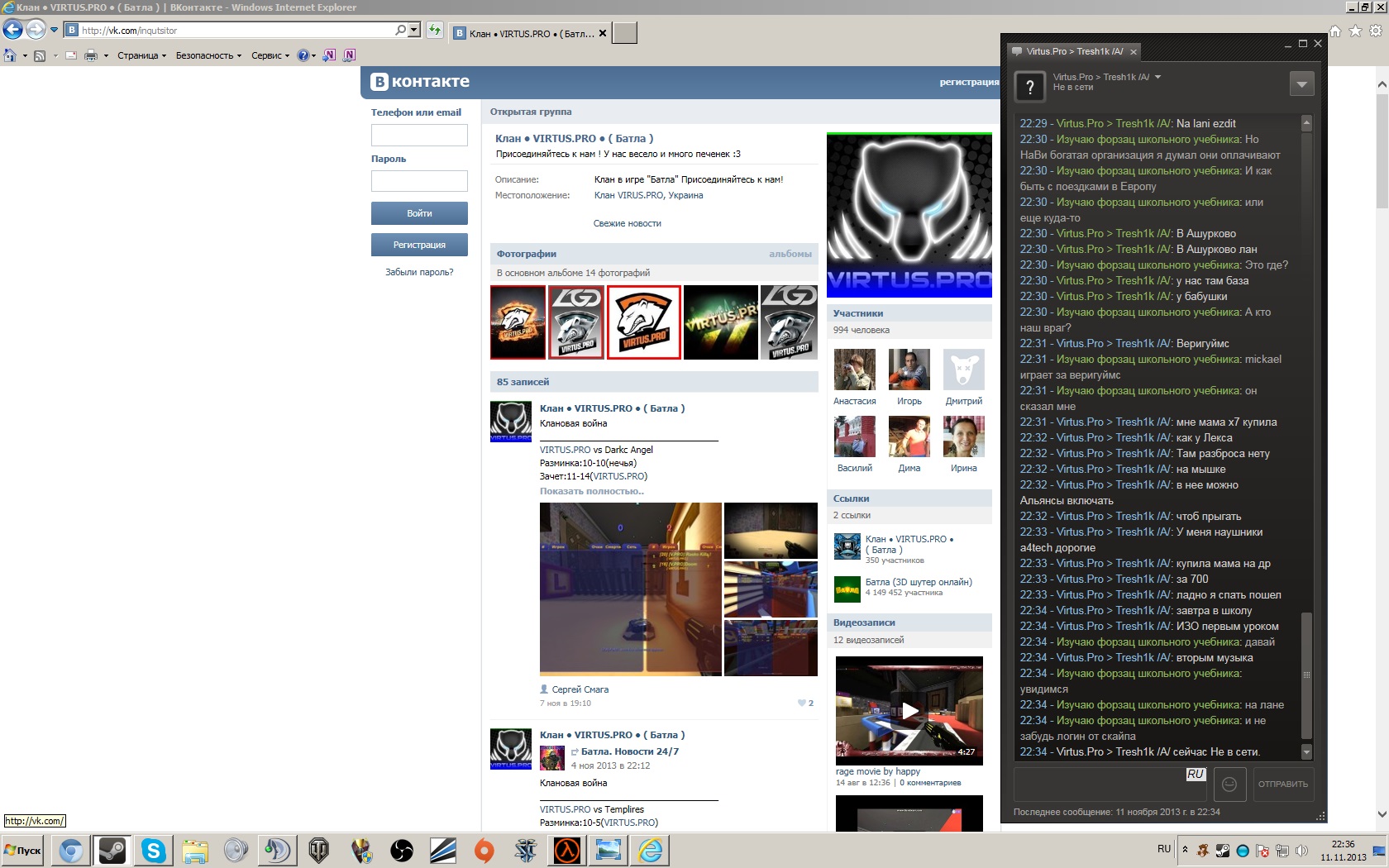The image size is (1389, 868).
Task: Click the volume speaker tray icon
Action: (1301, 850)
